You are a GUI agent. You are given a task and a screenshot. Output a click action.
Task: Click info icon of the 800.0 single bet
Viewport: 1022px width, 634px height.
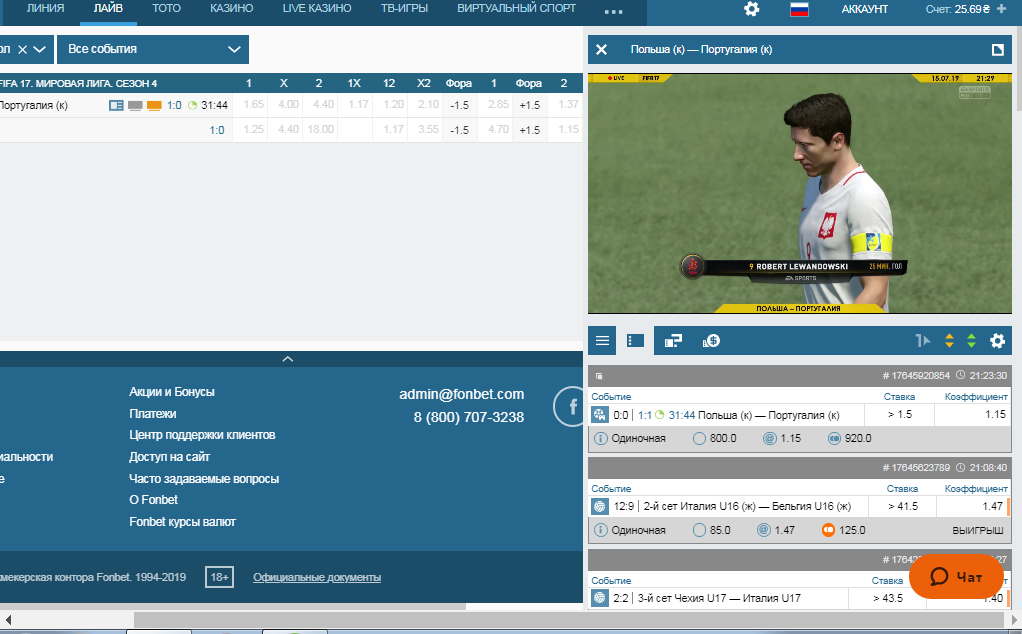600,439
